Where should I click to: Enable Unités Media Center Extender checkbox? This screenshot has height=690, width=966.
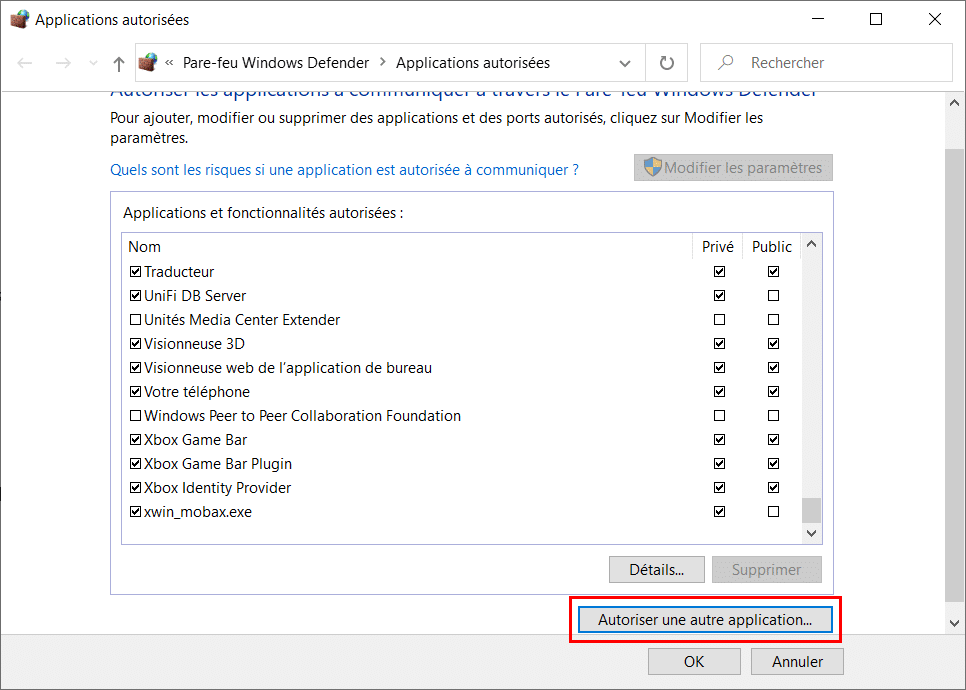pos(136,320)
